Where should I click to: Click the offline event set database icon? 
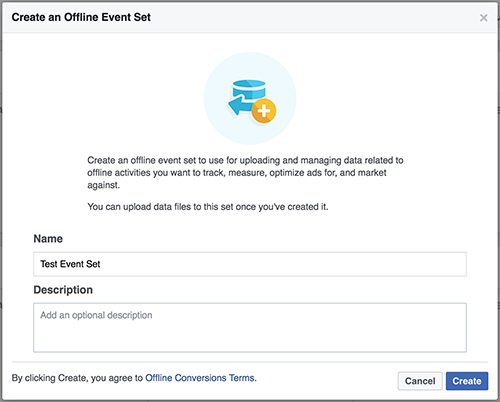click(x=250, y=98)
